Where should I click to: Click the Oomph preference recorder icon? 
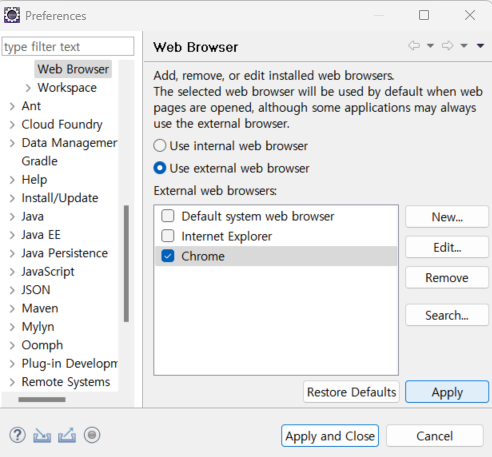tap(92, 435)
